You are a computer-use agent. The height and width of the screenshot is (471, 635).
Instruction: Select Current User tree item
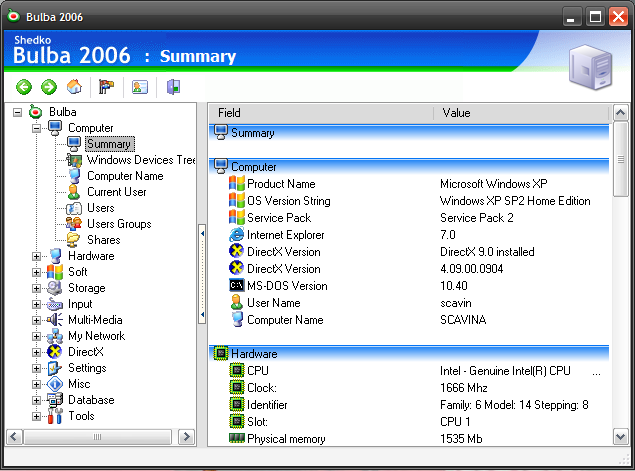117,192
